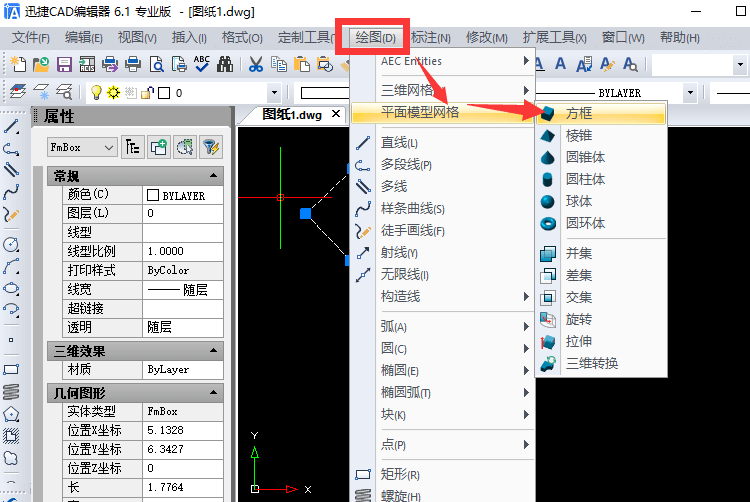Click the ABC spell check icon
This screenshot has width=750, height=502.
point(202,65)
